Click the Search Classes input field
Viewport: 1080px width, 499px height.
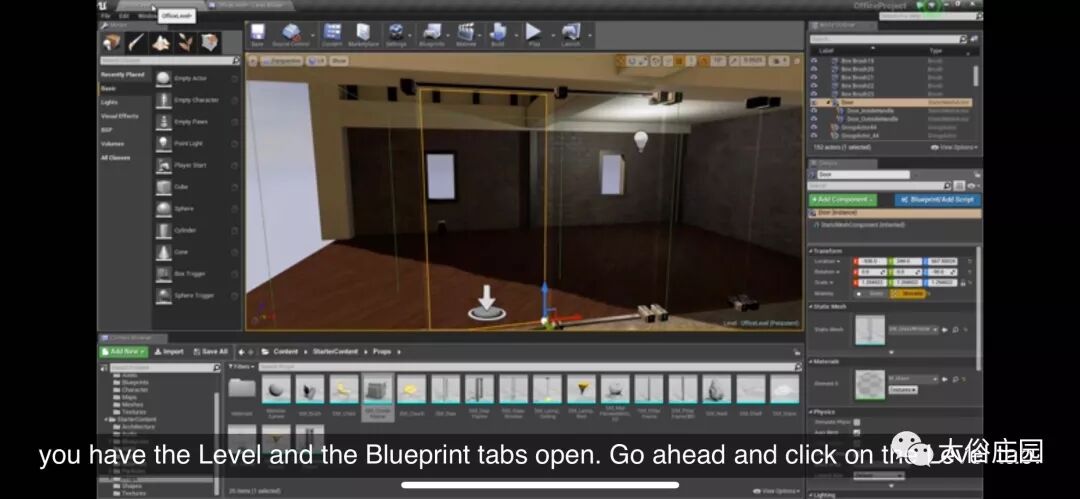point(169,61)
